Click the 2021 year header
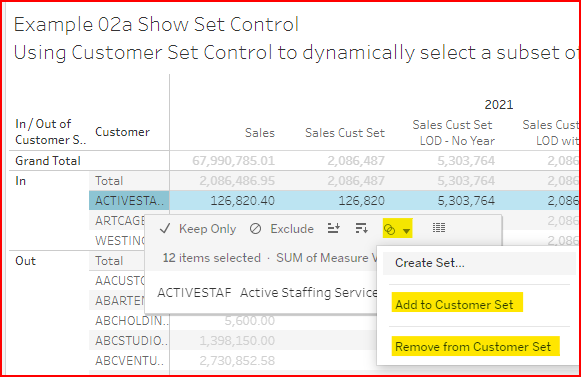The height and width of the screenshot is (377, 581). coord(499,105)
